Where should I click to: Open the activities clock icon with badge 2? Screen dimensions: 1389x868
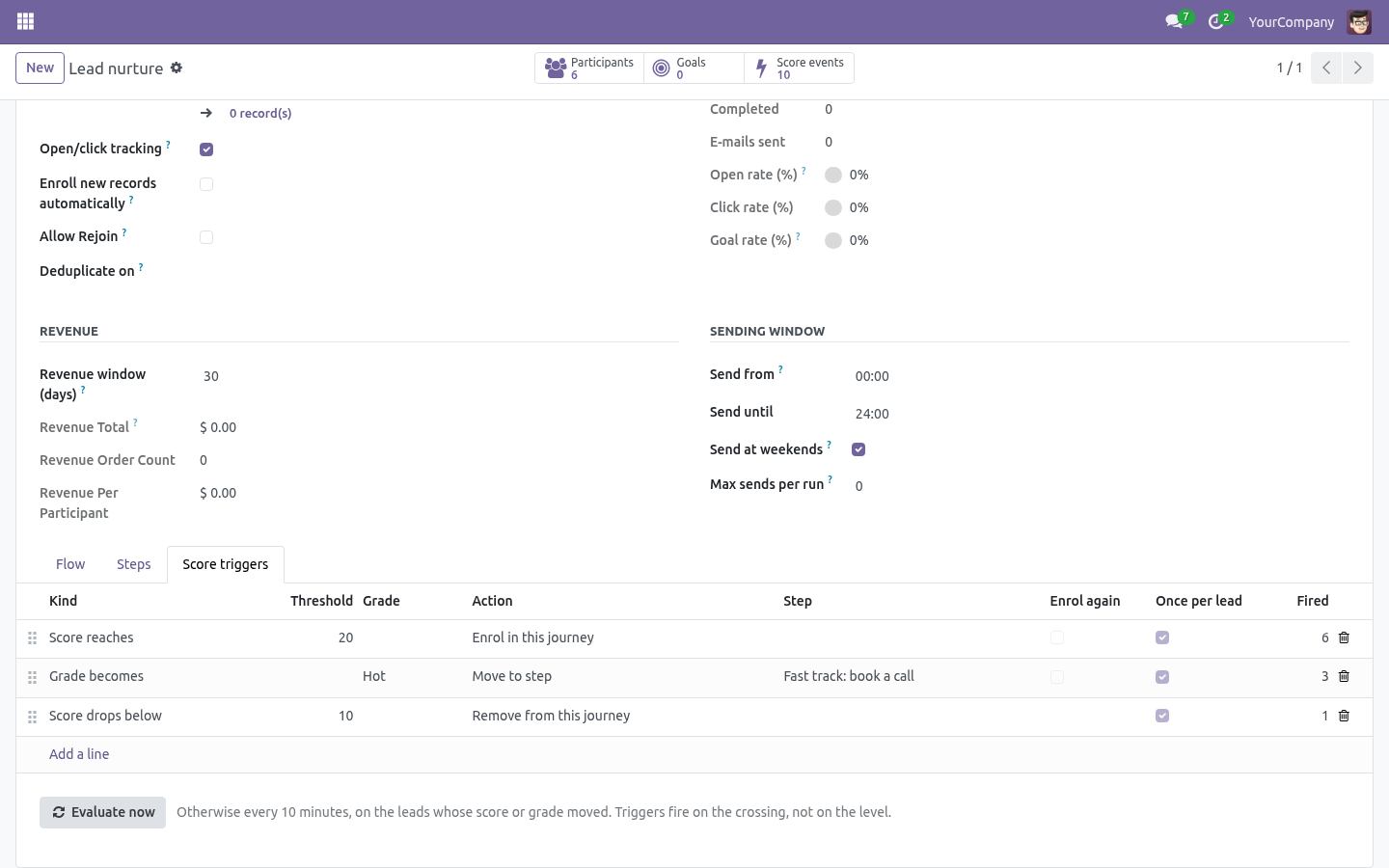coord(1218,21)
